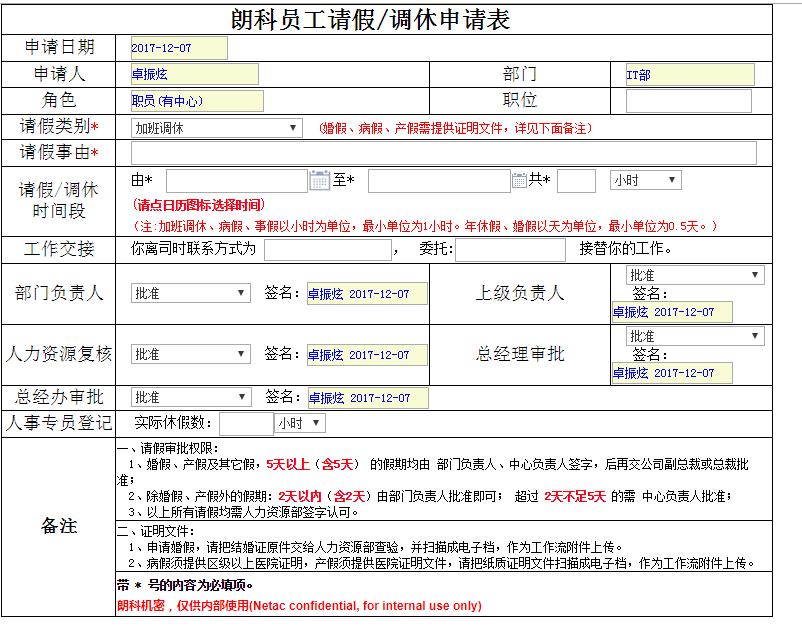Click the line 以上所有请假均需人力资源部签字认可
This screenshot has height=630, width=802.
pyautogui.click(x=243, y=512)
